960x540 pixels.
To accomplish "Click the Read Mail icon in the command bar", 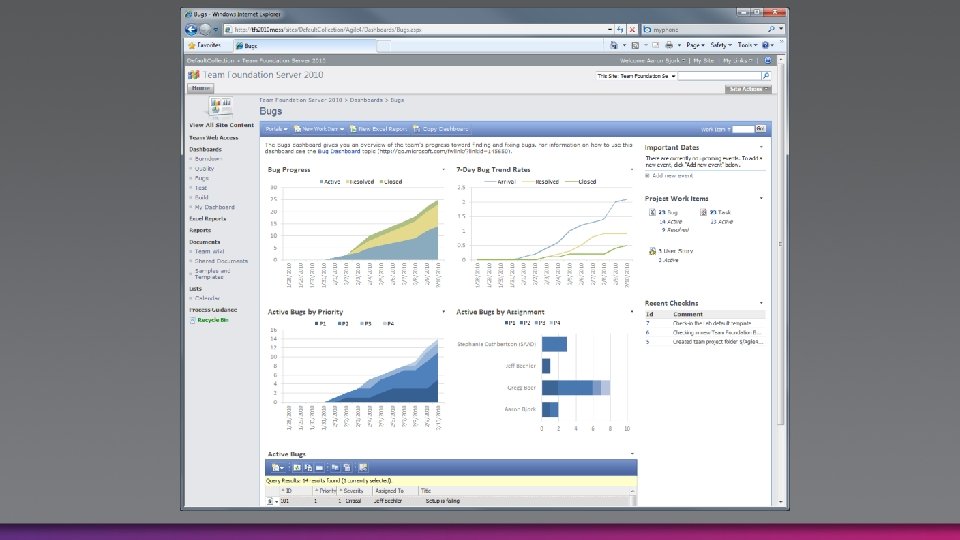I will [655, 45].
